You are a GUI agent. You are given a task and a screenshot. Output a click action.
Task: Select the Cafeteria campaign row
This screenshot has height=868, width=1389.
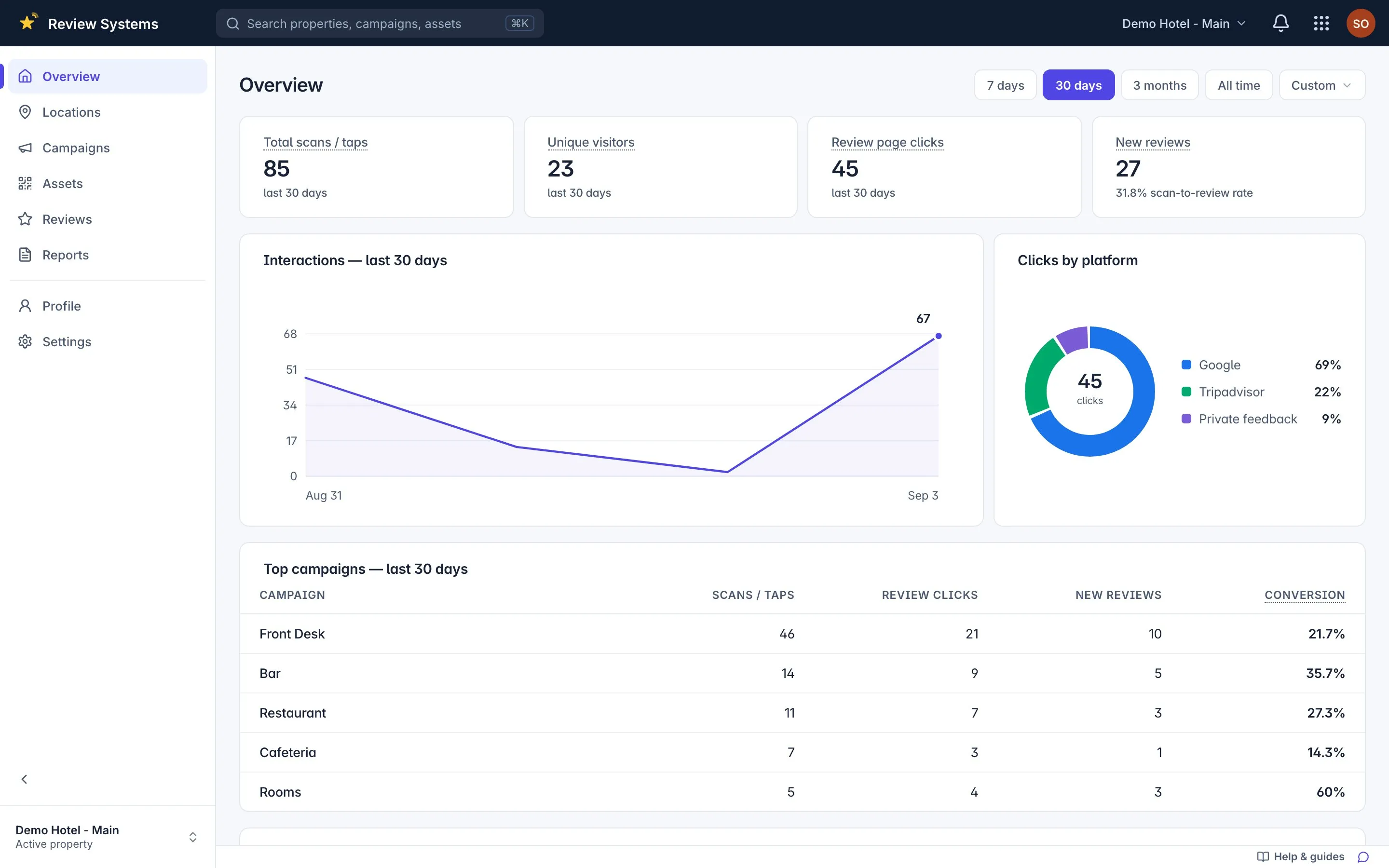click(802, 752)
